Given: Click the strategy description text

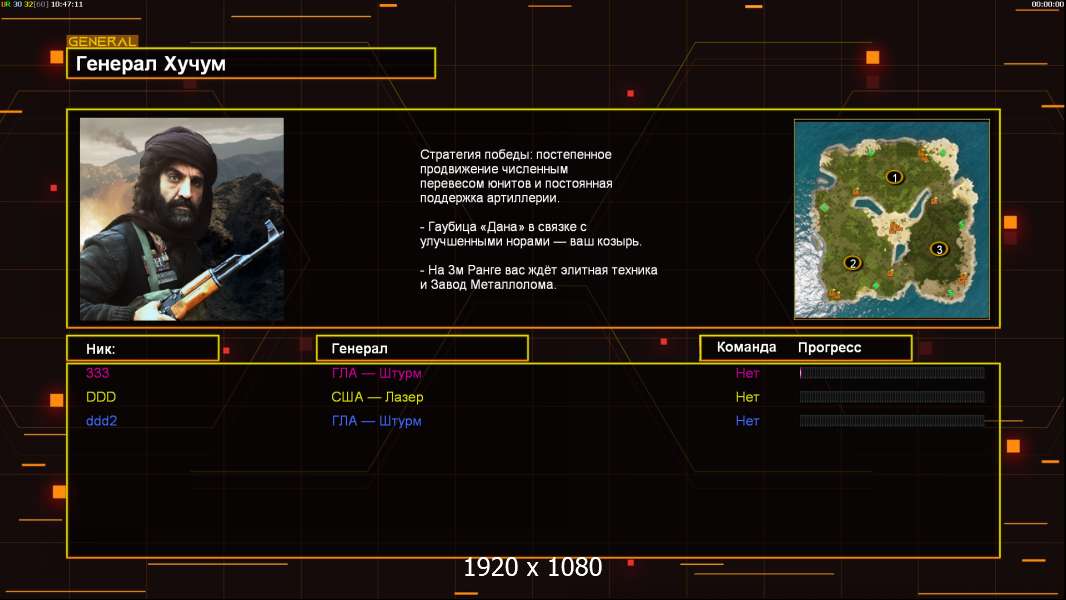Looking at the screenshot, I should click(538, 219).
